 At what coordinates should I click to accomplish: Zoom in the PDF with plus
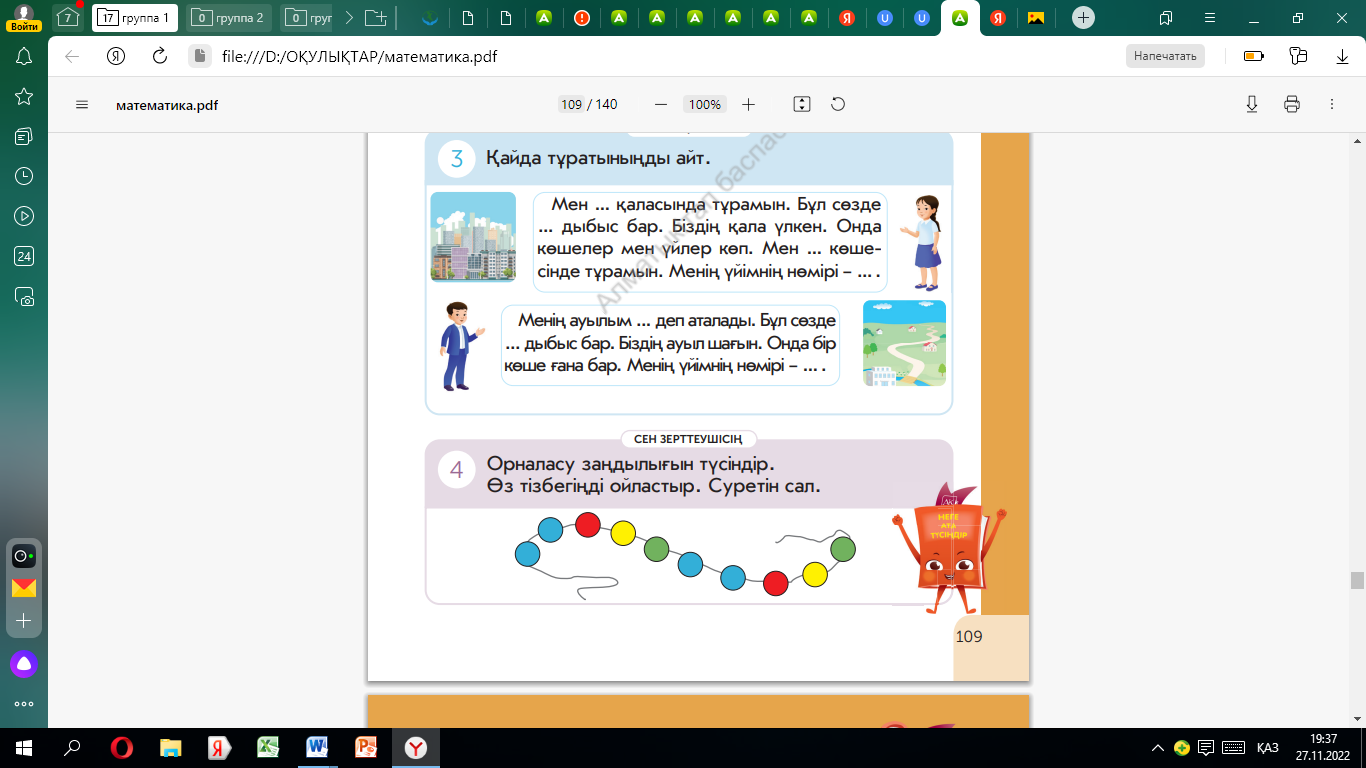coord(748,104)
